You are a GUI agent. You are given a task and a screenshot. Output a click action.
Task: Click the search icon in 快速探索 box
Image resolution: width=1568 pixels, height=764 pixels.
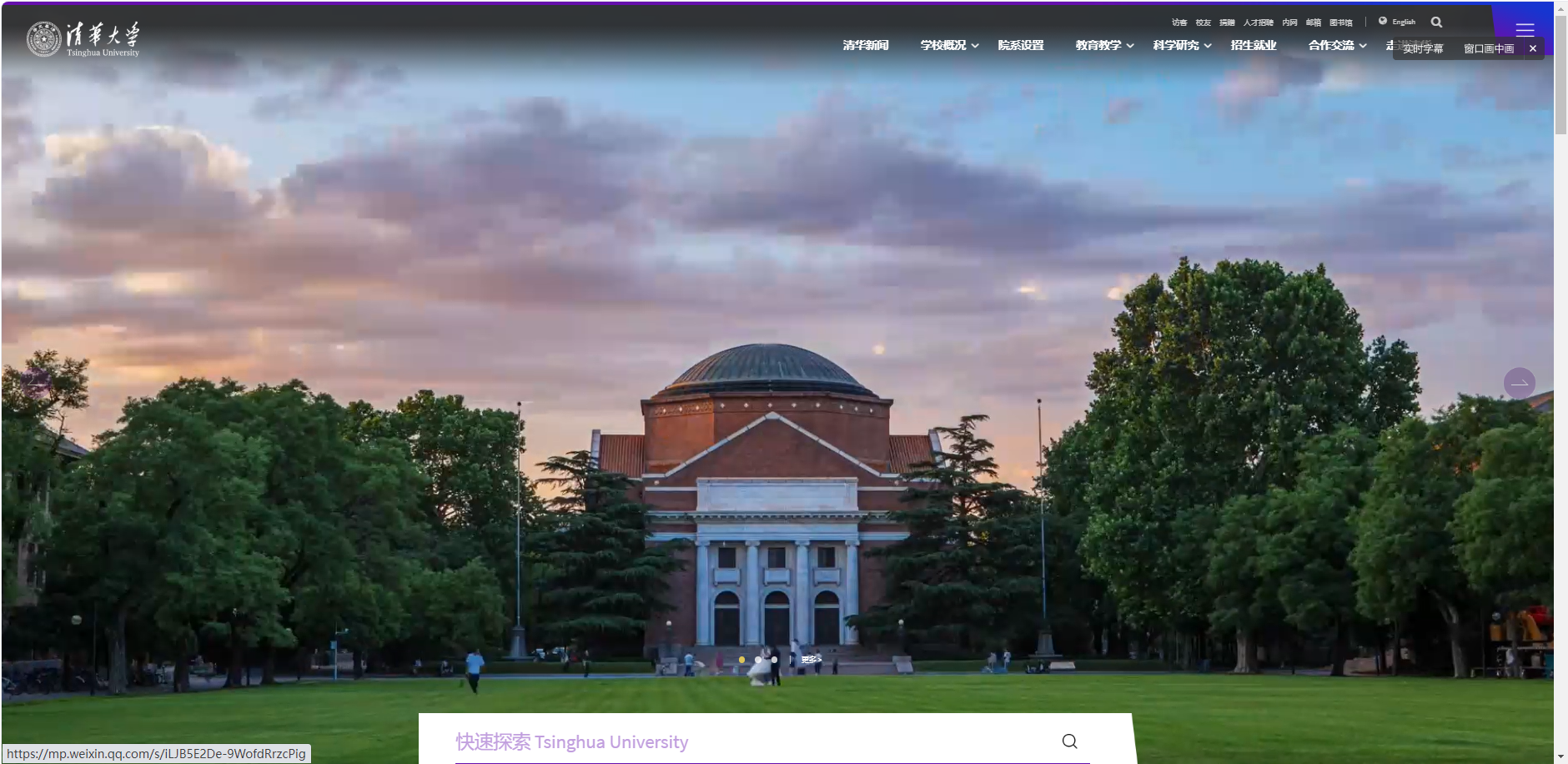tap(1069, 741)
